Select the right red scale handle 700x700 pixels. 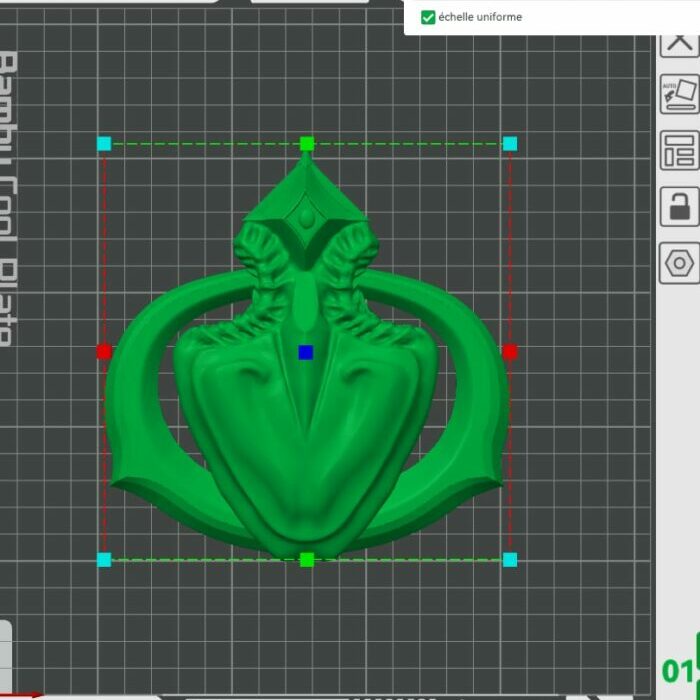point(510,352)
